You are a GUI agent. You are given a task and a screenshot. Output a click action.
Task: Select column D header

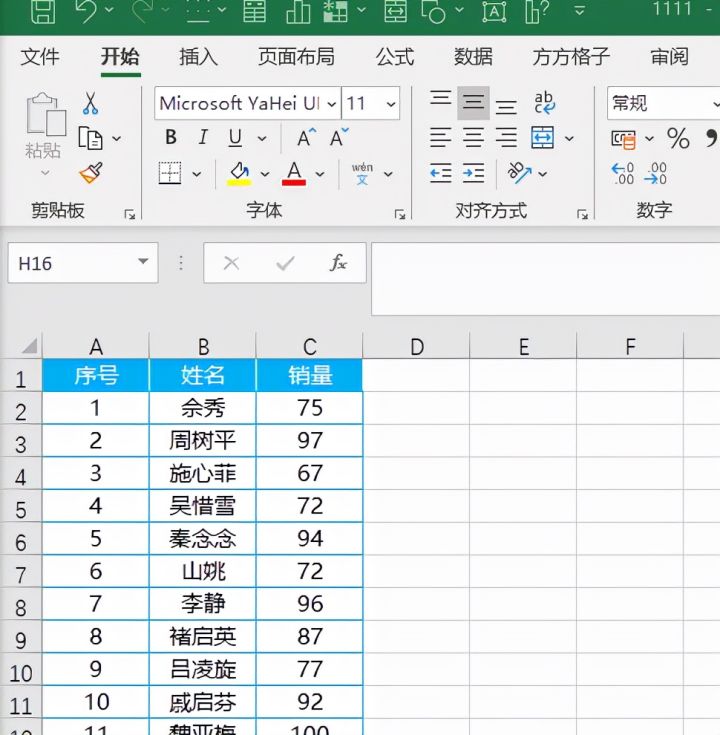(x=416, y=347)
